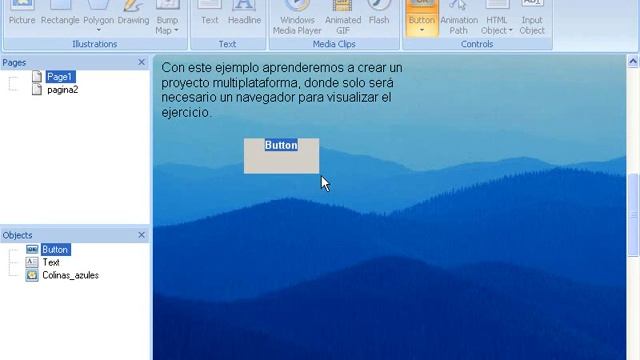Insert a Windows Media Player clip
Viewport: 640px width, 360px height.
(x=297, y=16)
